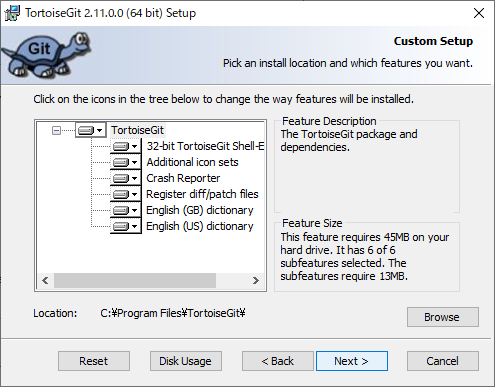Select the Crash Reporter tree item

point(183,178)
